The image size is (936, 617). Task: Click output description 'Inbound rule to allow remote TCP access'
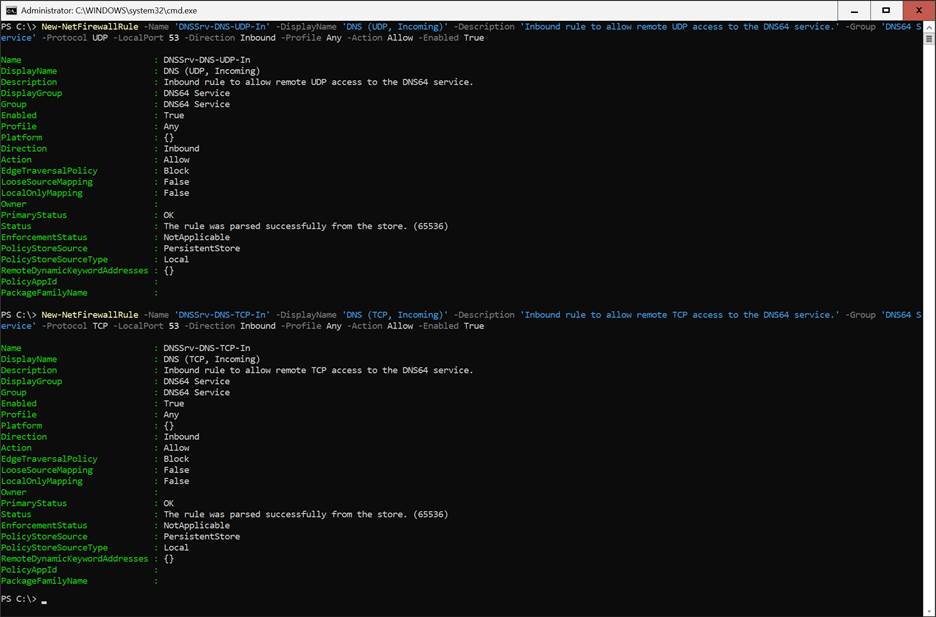pyautogui.click(x=263, y=371)
